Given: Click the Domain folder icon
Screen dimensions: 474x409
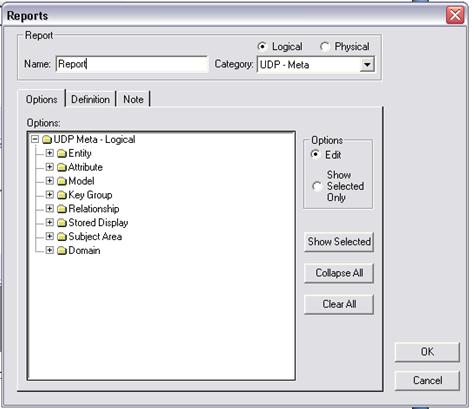Looking at the screenshot, I should click(x=62, y=251).
